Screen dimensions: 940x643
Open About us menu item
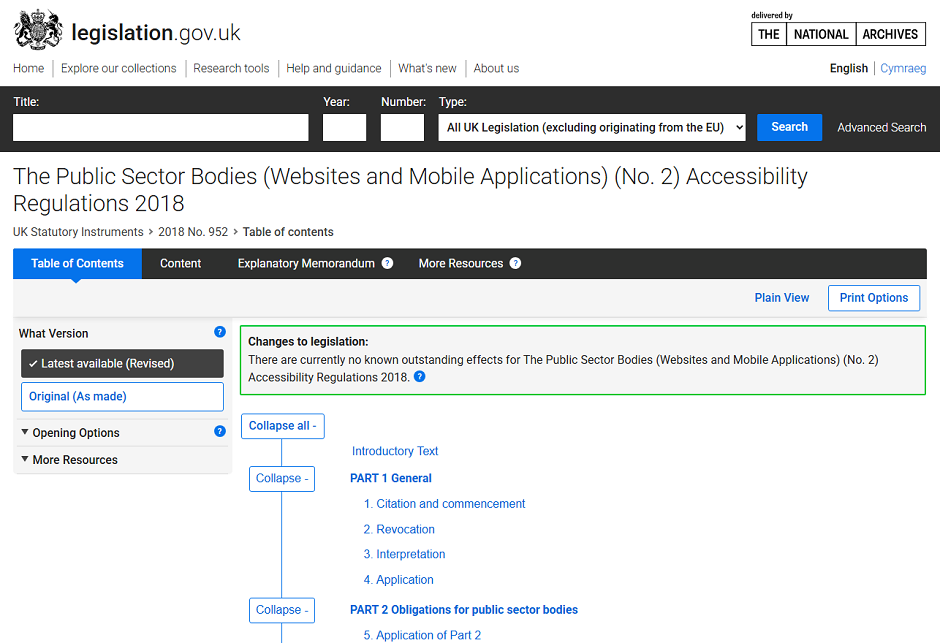click(496, 68)
